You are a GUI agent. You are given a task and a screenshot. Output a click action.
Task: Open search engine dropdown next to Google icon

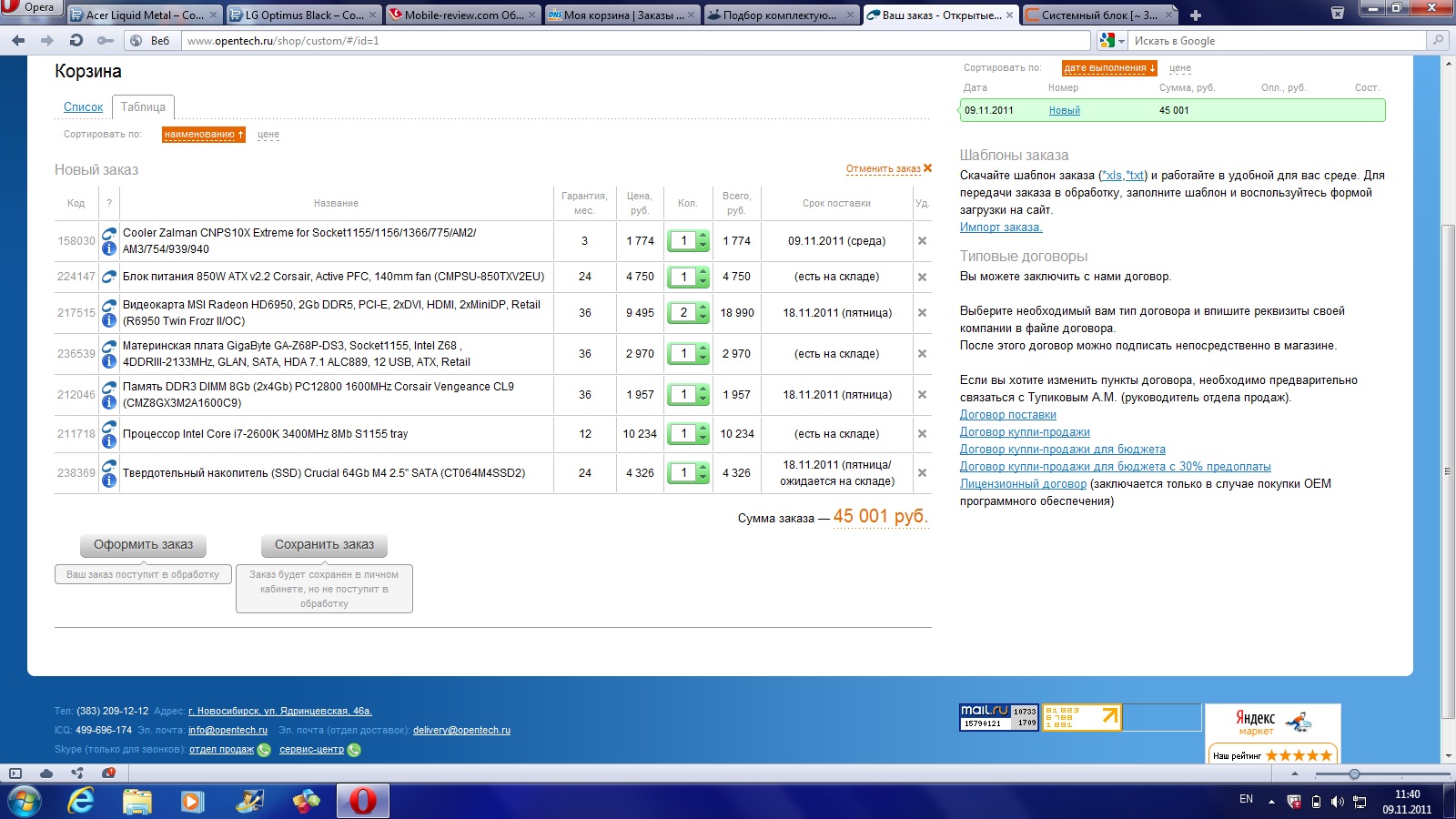pos(1121,41)
